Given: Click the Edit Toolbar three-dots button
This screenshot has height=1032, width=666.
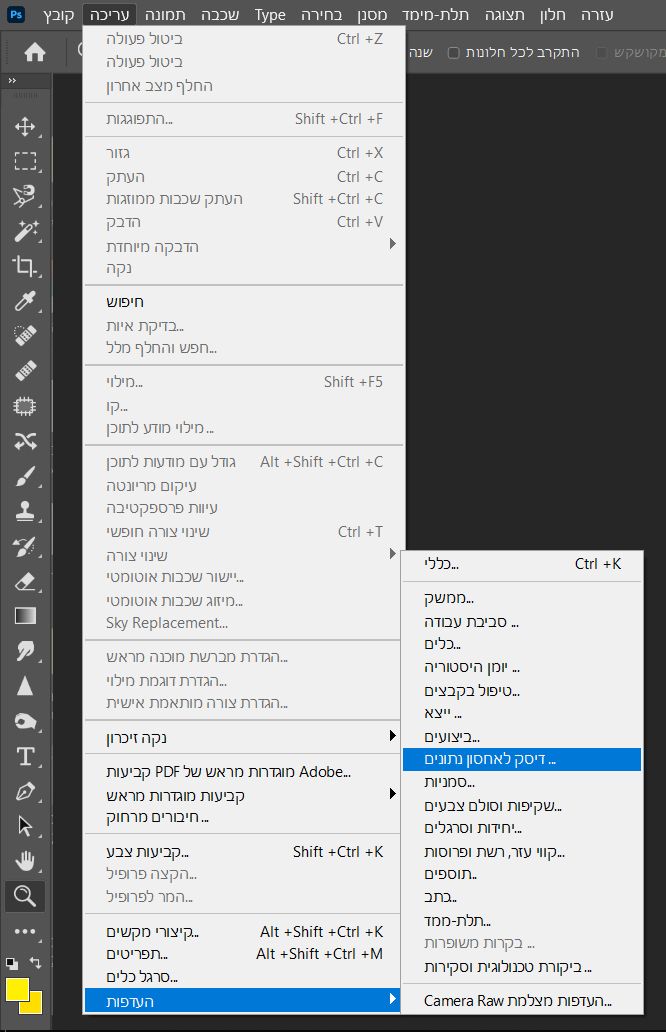Looking at the screenshot, I should coord(25,932).
